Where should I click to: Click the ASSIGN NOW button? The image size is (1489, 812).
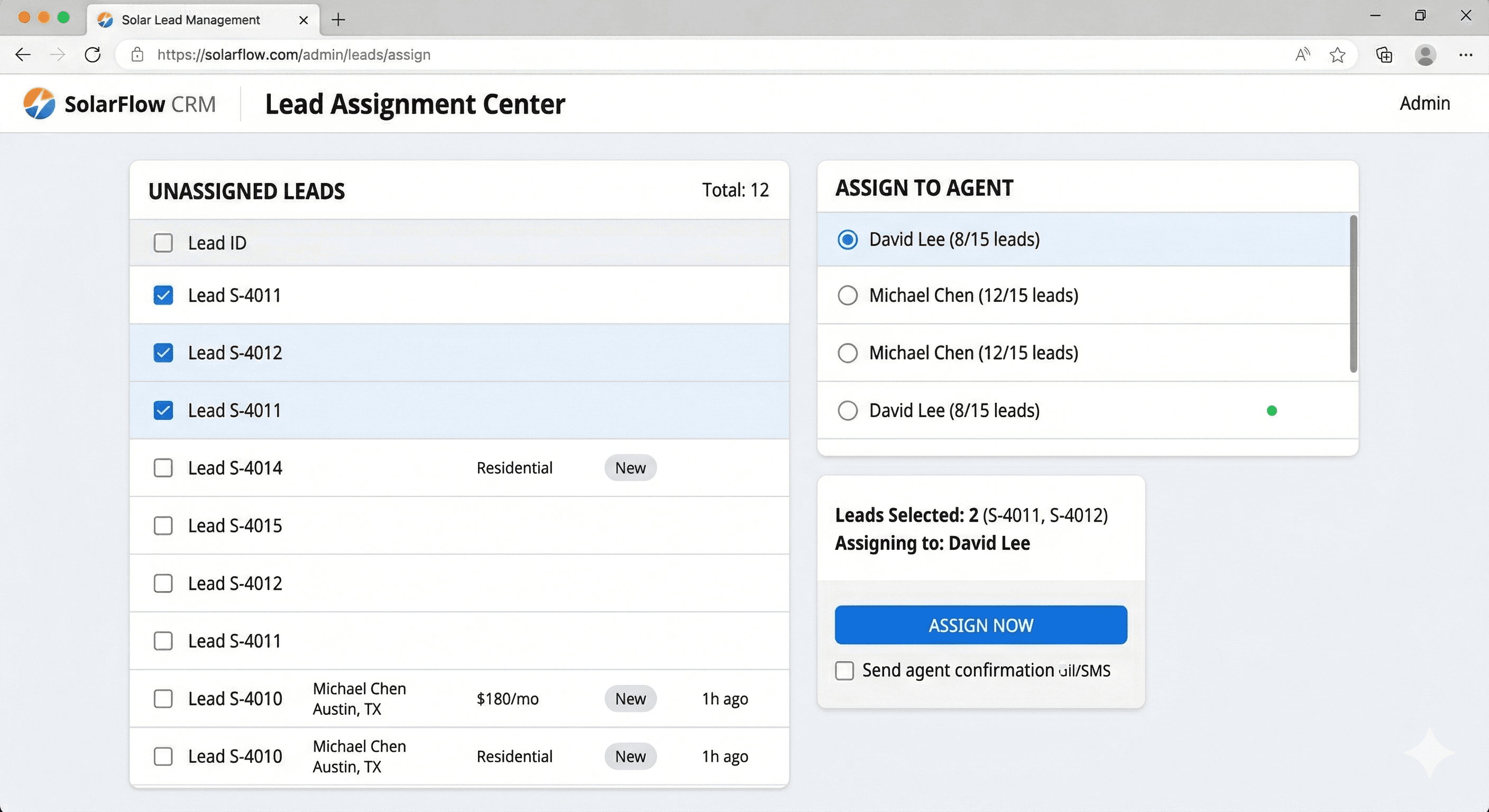point(980,625)
